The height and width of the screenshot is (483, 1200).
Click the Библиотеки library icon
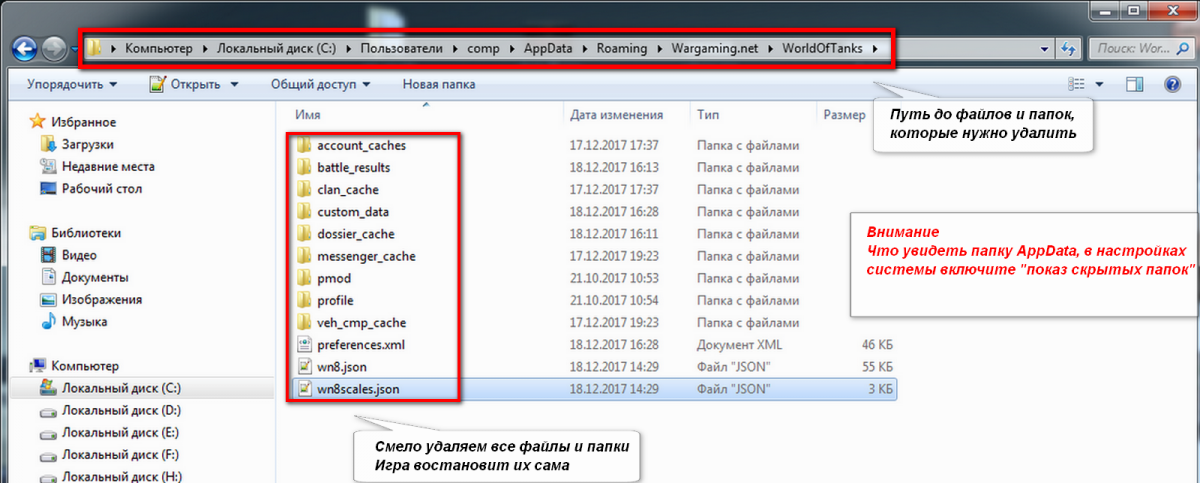[x=38, y=233]
